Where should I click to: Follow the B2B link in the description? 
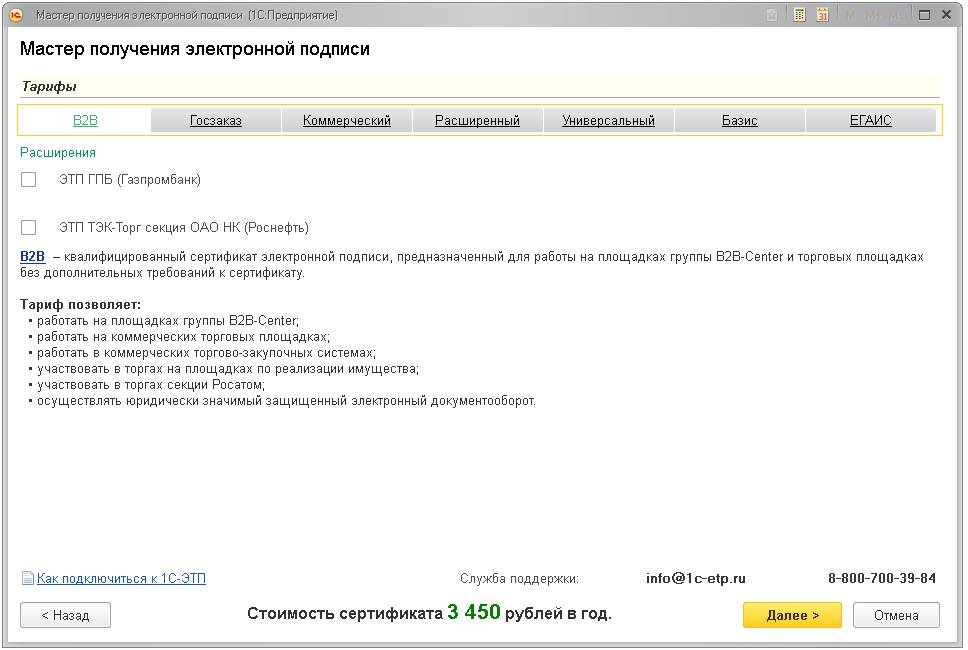click(x=33, y=257)
